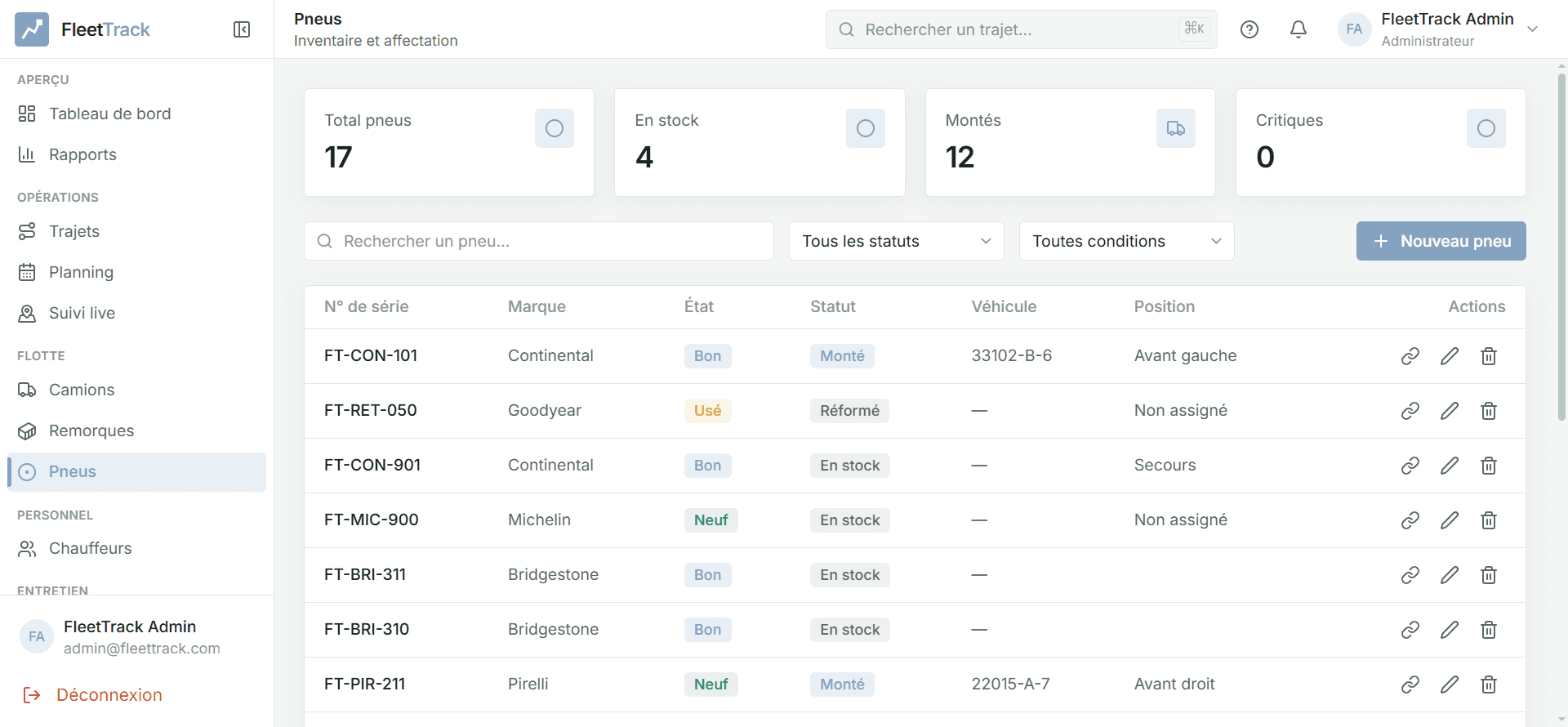Click the Nouveau pneu button
Image resolution: width=1568 pixels, height=727 pixels.
[1441, 241]
